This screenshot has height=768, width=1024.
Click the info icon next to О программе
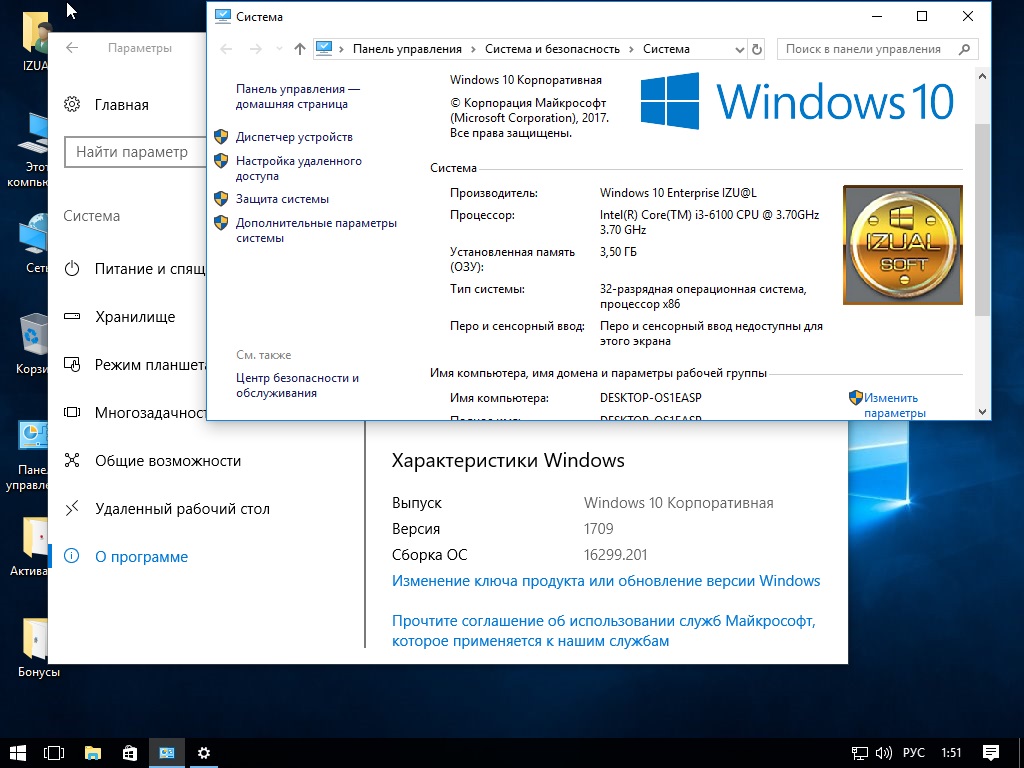(72, 556)
